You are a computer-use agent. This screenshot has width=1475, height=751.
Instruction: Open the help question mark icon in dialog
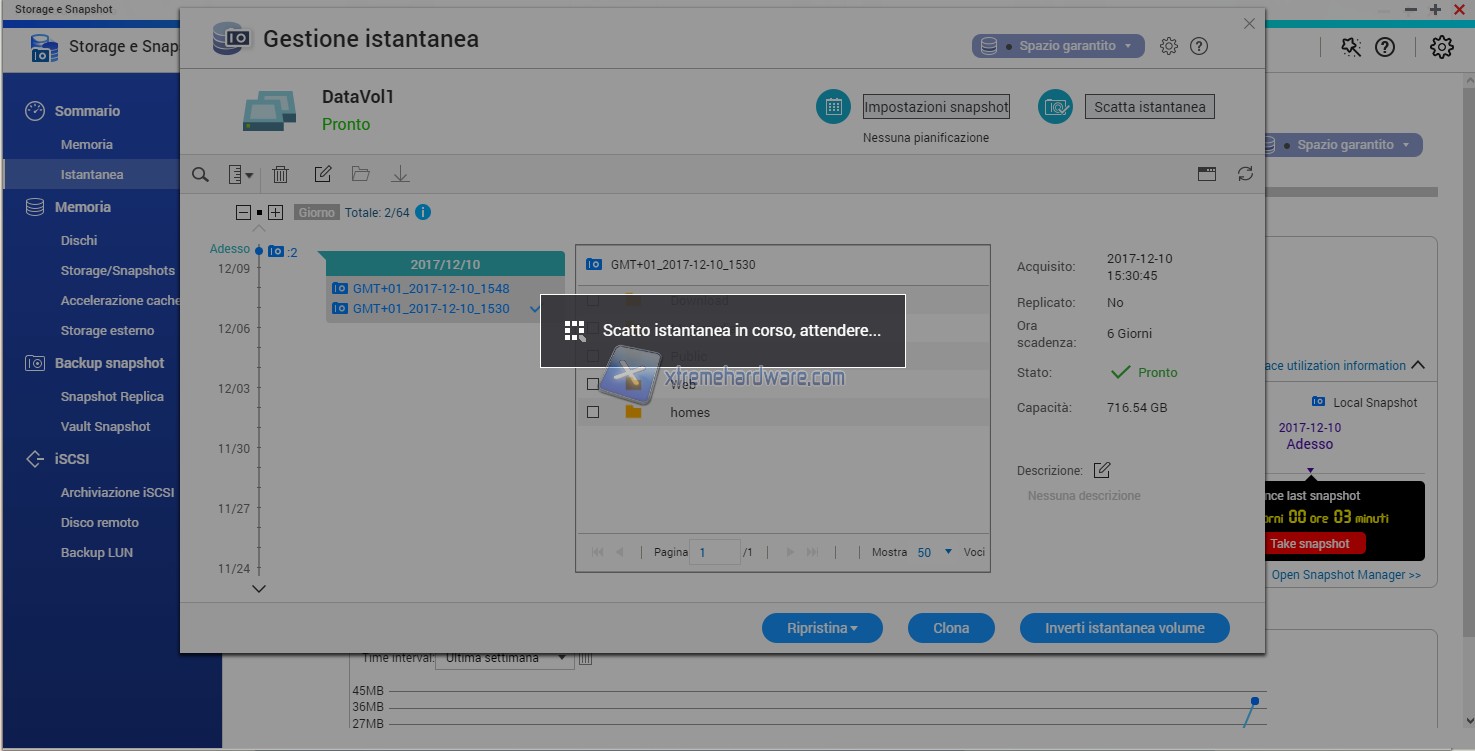coord(1199,46)
